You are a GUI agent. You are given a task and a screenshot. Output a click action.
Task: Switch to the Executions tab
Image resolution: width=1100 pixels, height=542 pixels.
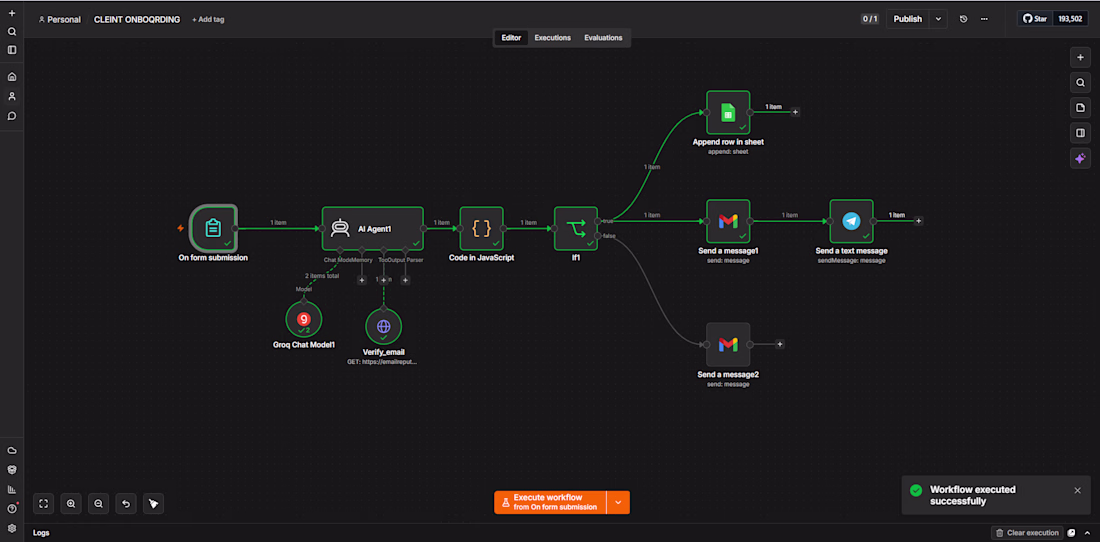pyautogui.click(x=553, y=38)
